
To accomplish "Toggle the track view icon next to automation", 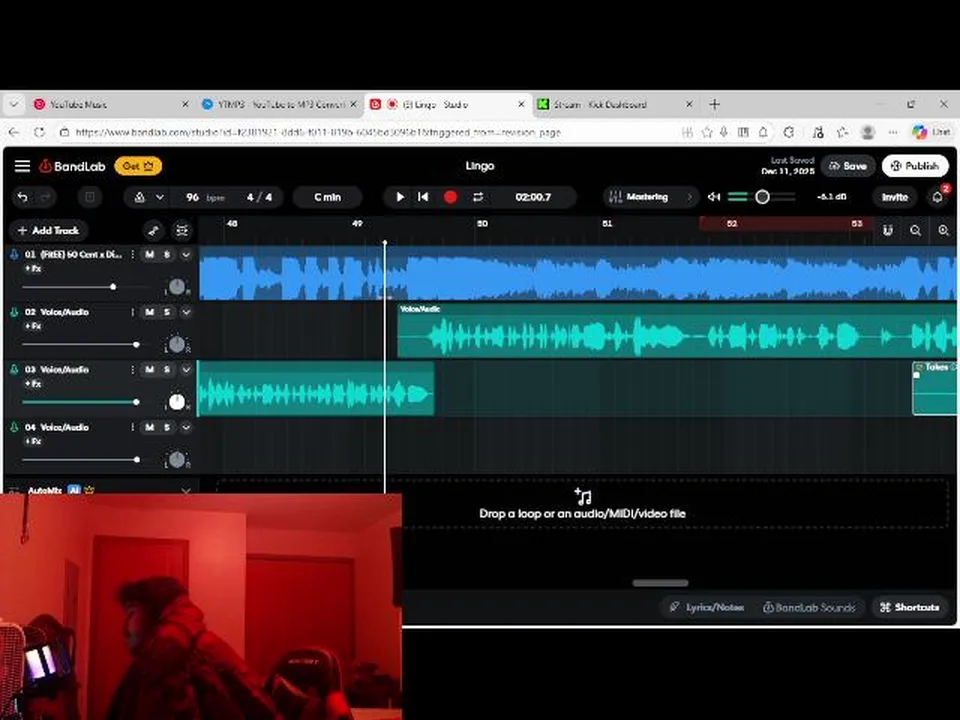I will pos(182,230).
